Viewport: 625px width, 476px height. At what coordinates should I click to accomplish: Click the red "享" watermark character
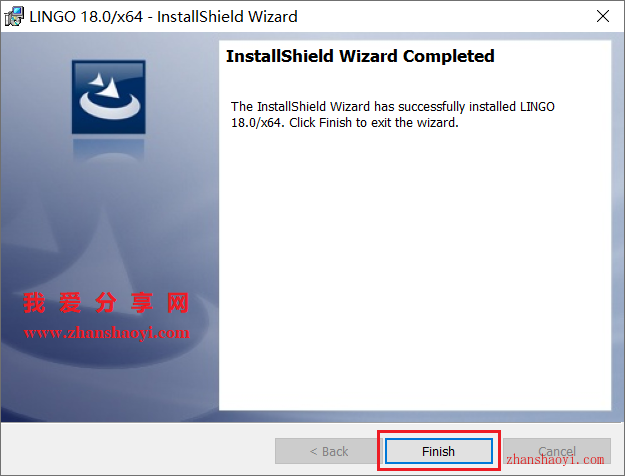pyautogui.click(x=142, y=303)
